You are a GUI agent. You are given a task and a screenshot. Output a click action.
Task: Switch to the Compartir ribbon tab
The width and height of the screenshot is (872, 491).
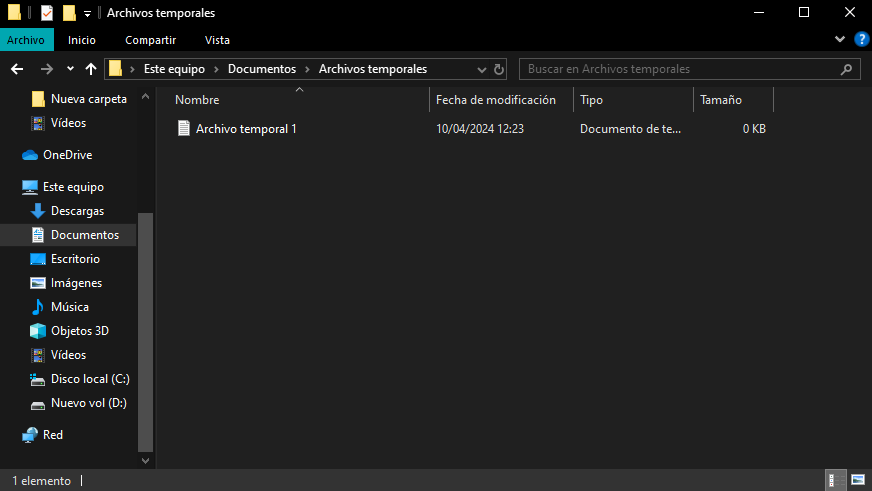pos(150,40)
